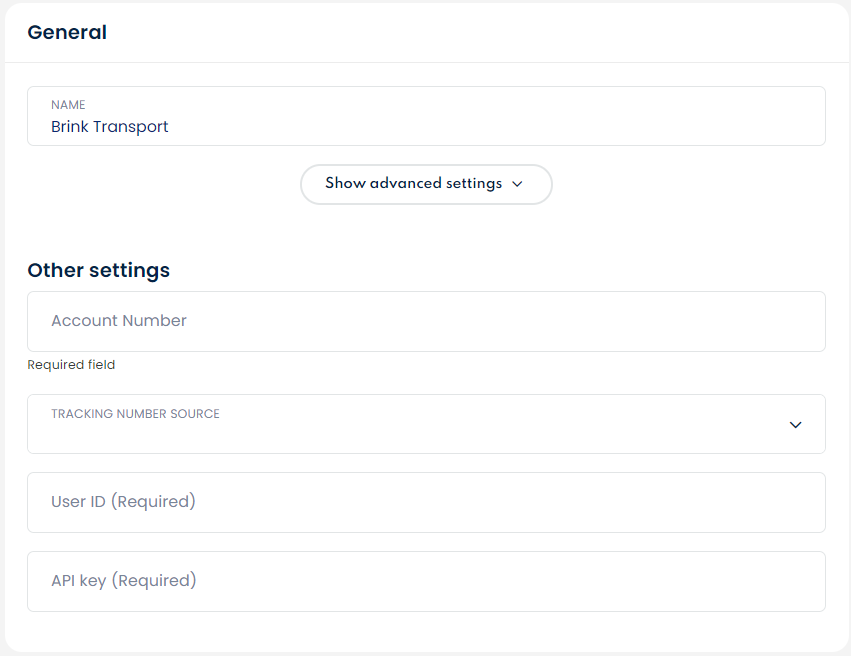Click the TRACKING NUMBER SOURCE label

[135, 413]
